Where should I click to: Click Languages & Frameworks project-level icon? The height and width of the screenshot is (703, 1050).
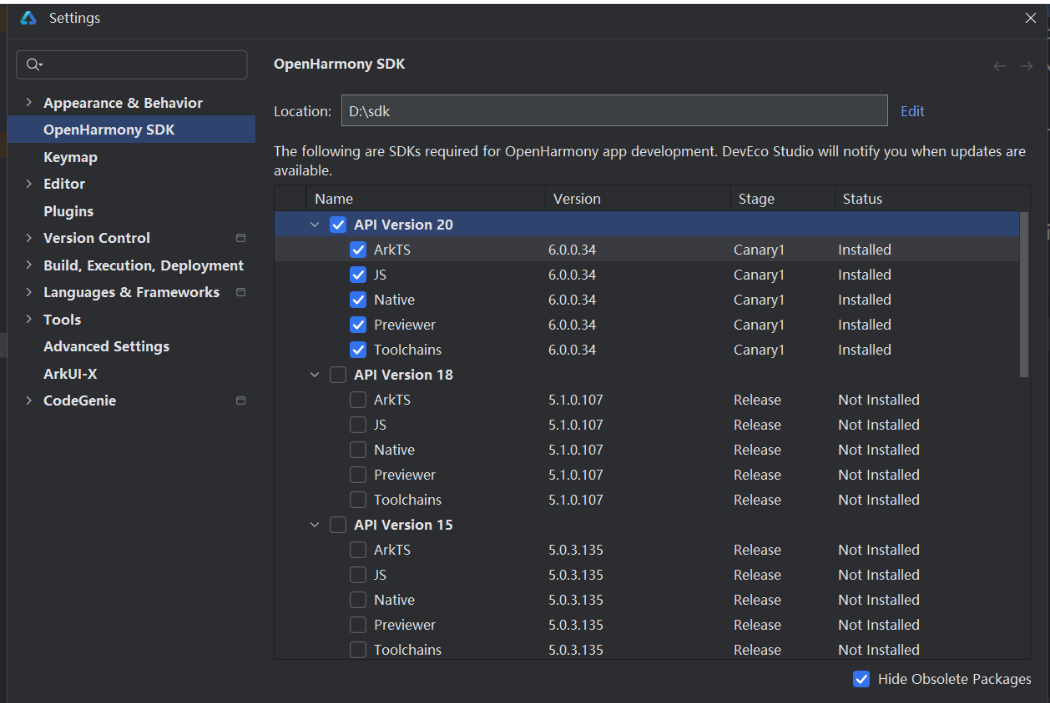click(x=240, y=292)
